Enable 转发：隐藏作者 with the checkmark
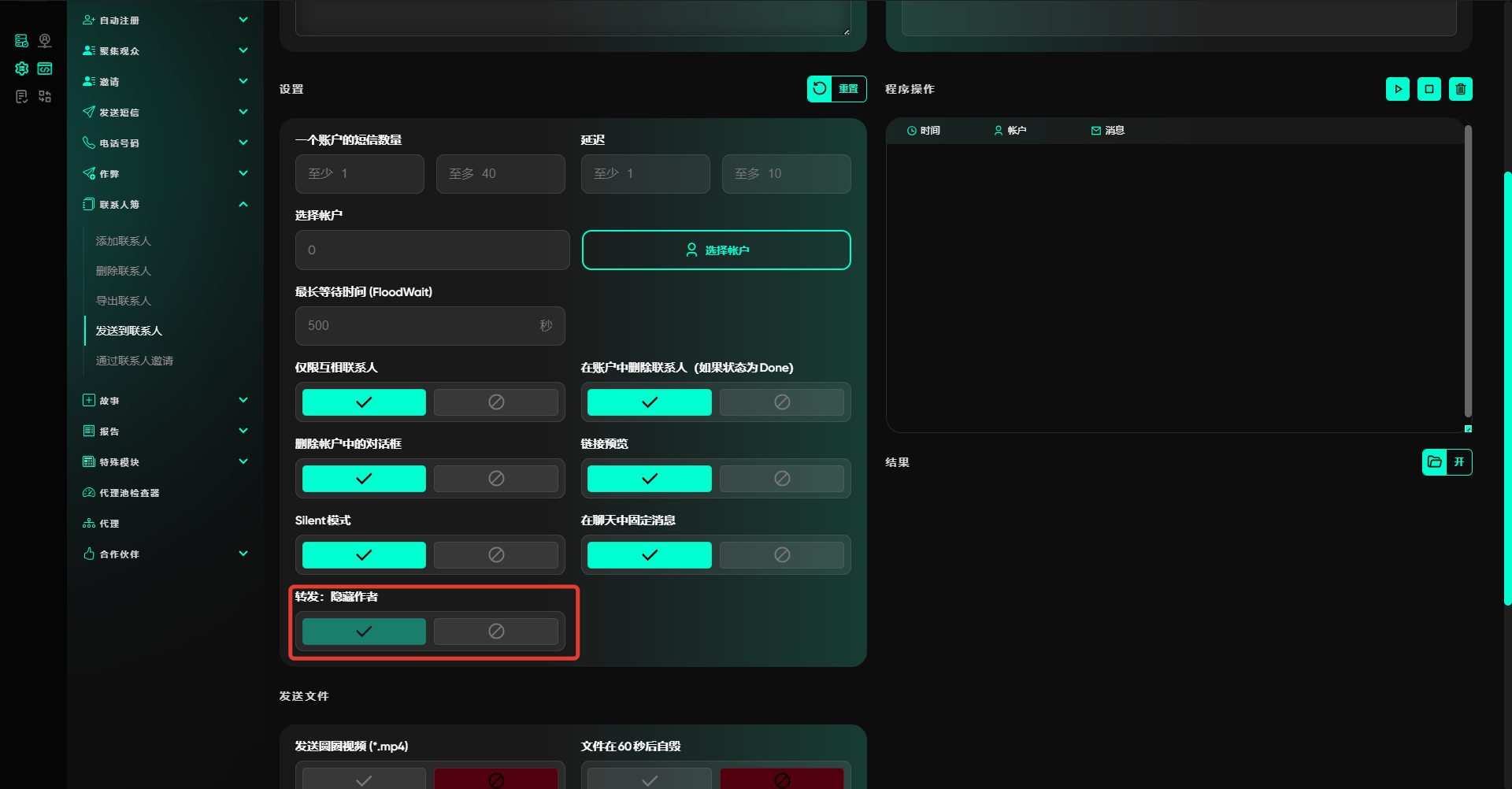 (x=364, y=632)
